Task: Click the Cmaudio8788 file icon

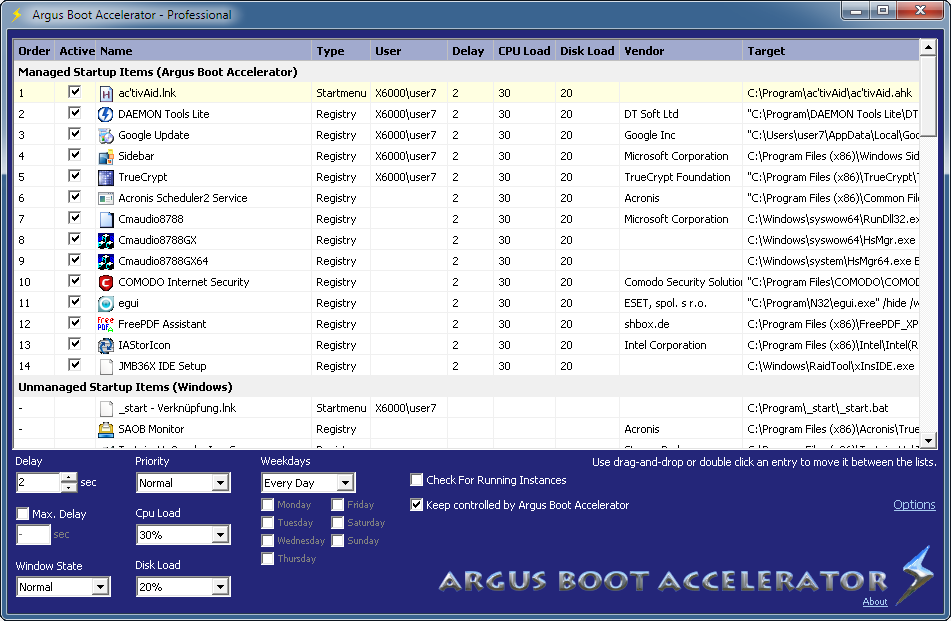Action: [x=106, y=220]
